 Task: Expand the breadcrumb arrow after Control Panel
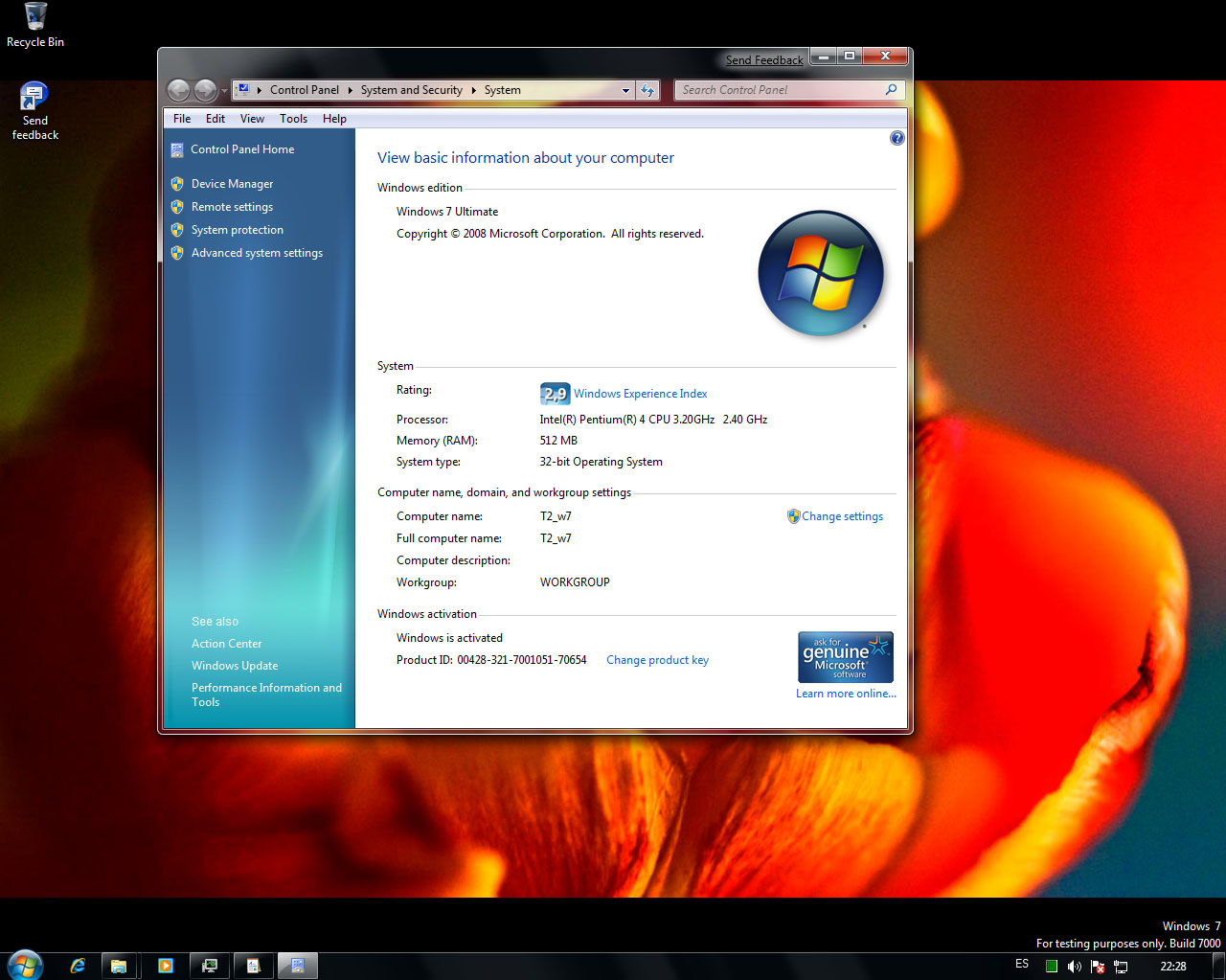pyautogui.click(x=350, y=90)
